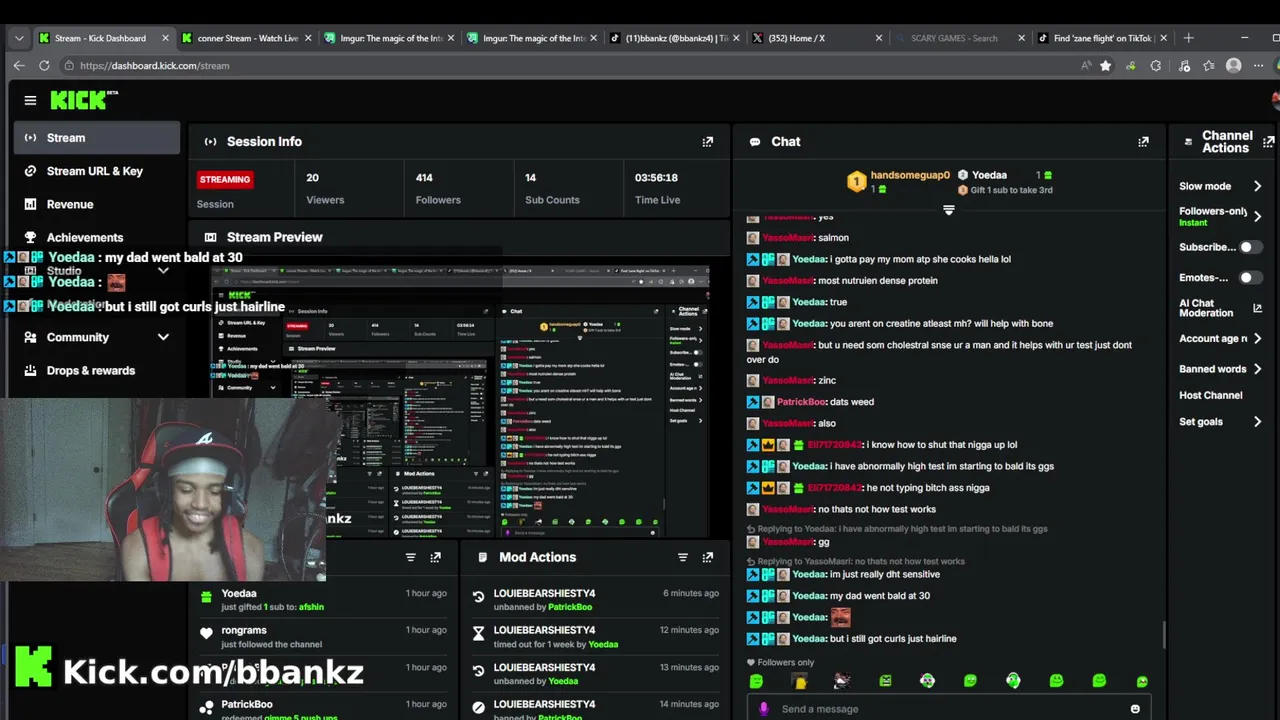Insert the angry green square emote
The height and width of the screenshot is (720, 1280).
coord(885,681)
